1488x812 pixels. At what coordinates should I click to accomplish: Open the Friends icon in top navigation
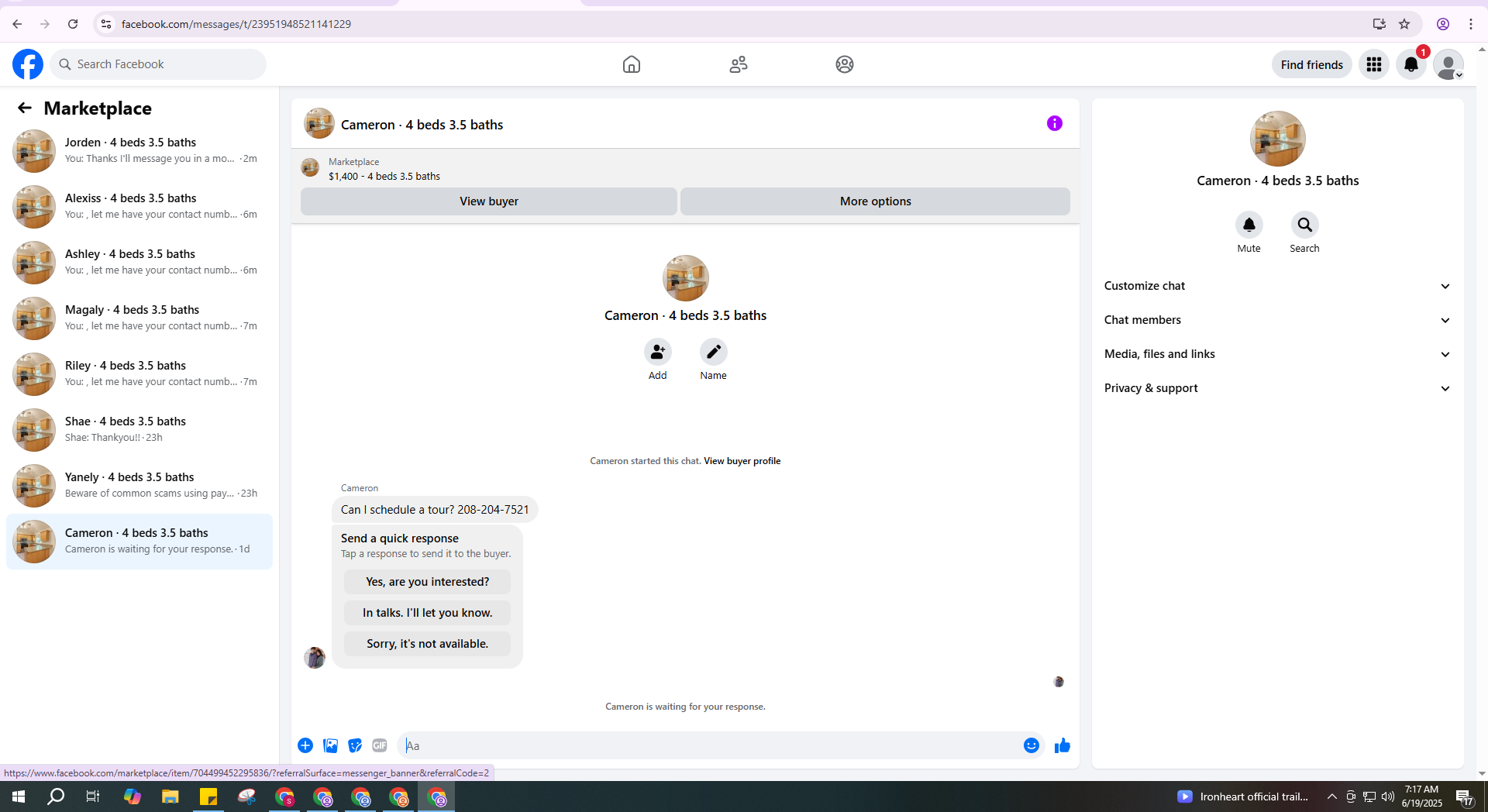[x=739, y=64]
